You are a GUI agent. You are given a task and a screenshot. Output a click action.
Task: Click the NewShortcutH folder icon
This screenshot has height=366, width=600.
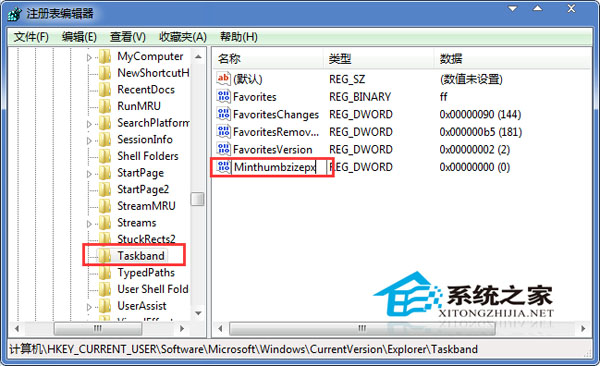(105, 73)
